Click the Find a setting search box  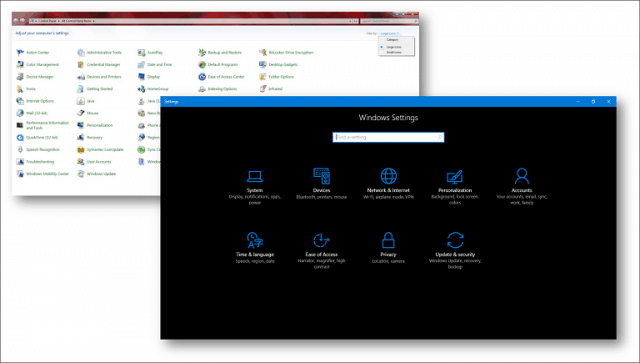[x=388, y=137]
